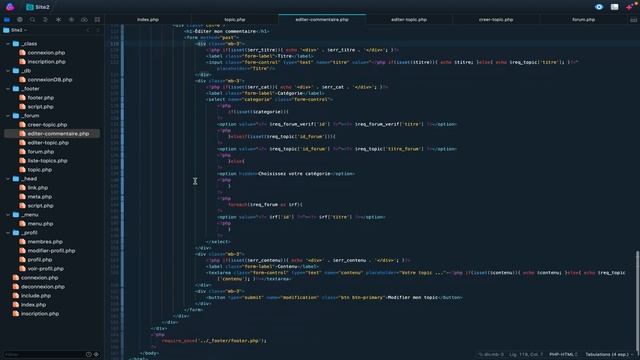This screenshot has width=640, height=360.
Task: Open the sixth sidebar pane icon
Action: (x=71, y=20)
